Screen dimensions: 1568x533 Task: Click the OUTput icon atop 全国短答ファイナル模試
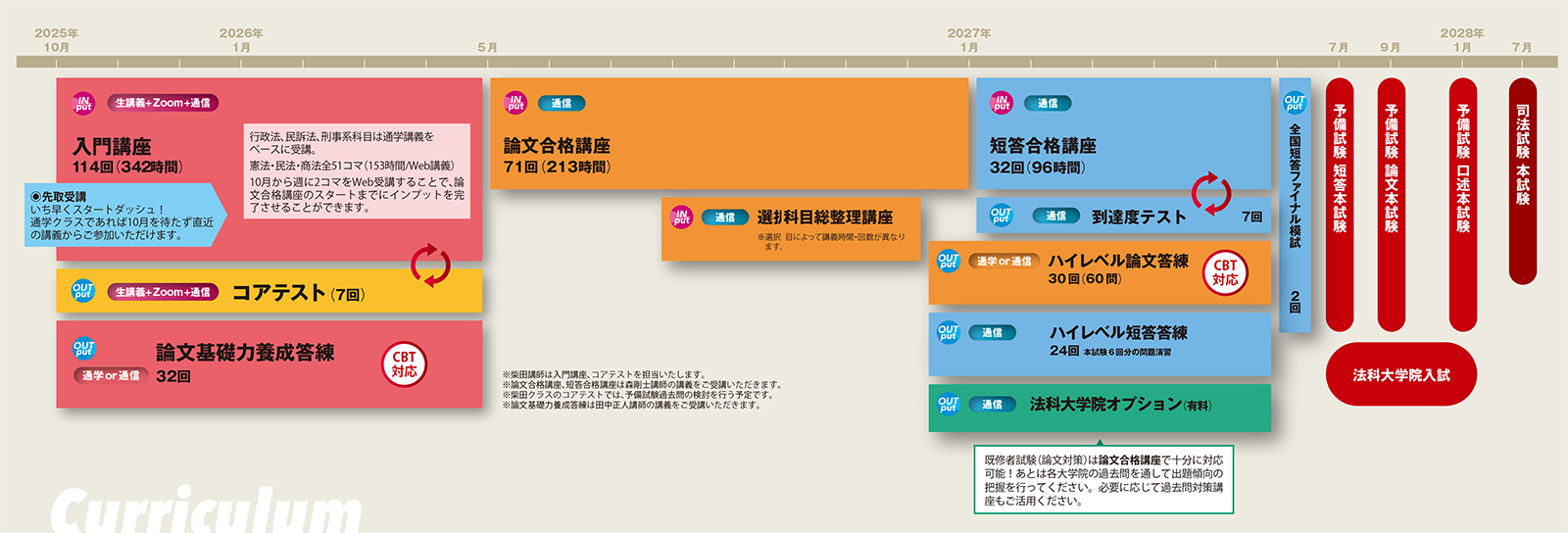click(x=1295, y=102)
